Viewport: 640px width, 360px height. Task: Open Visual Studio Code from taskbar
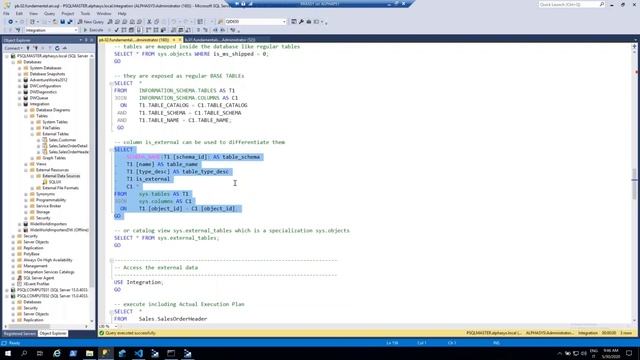coord(138,353)
